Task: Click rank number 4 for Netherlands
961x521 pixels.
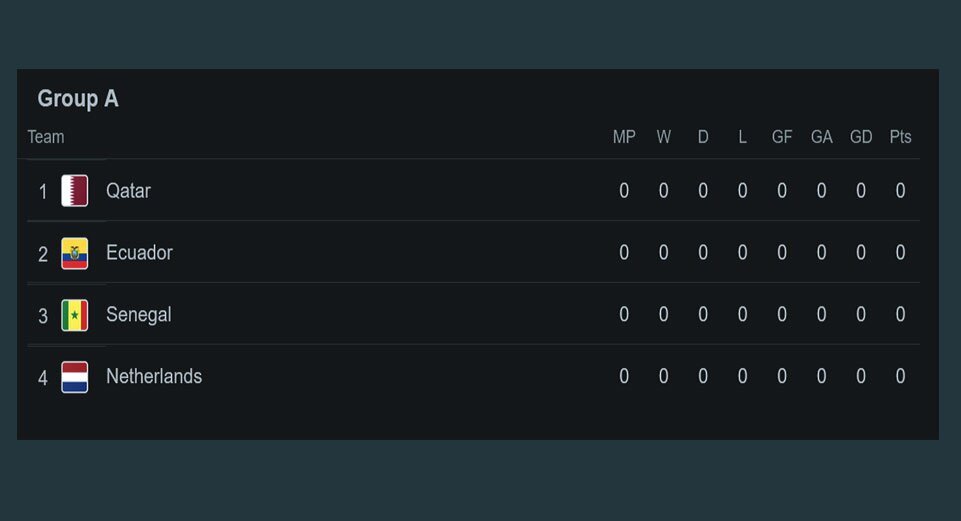Action: pos(43,378)
